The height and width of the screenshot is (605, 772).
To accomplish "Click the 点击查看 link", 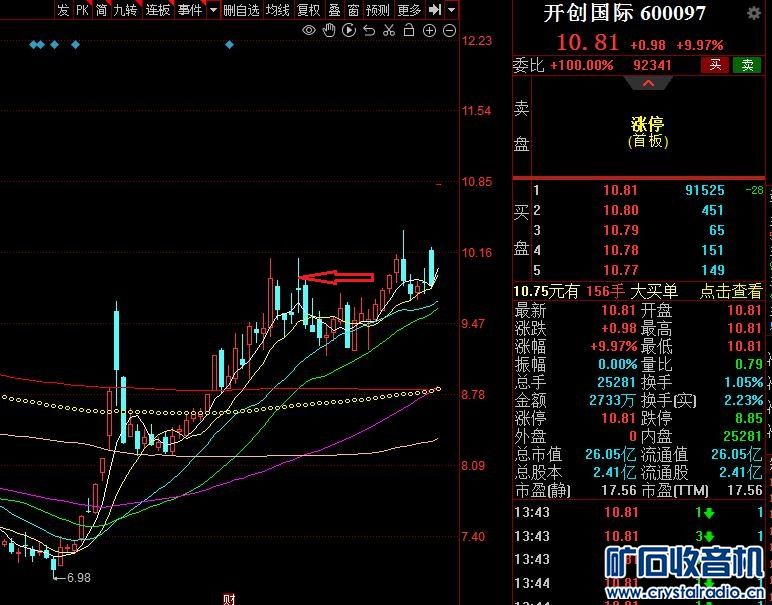I will pyautogui.click(x=731, y=291).
